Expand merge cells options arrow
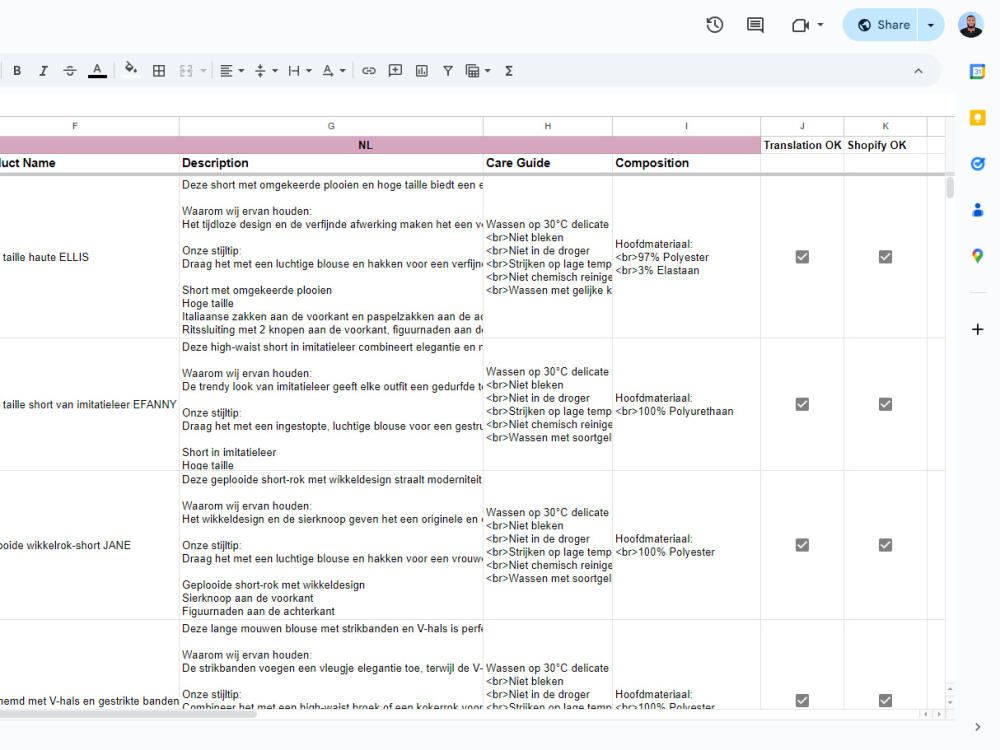This screenshot has height=750, width=1000. [203, 71]
